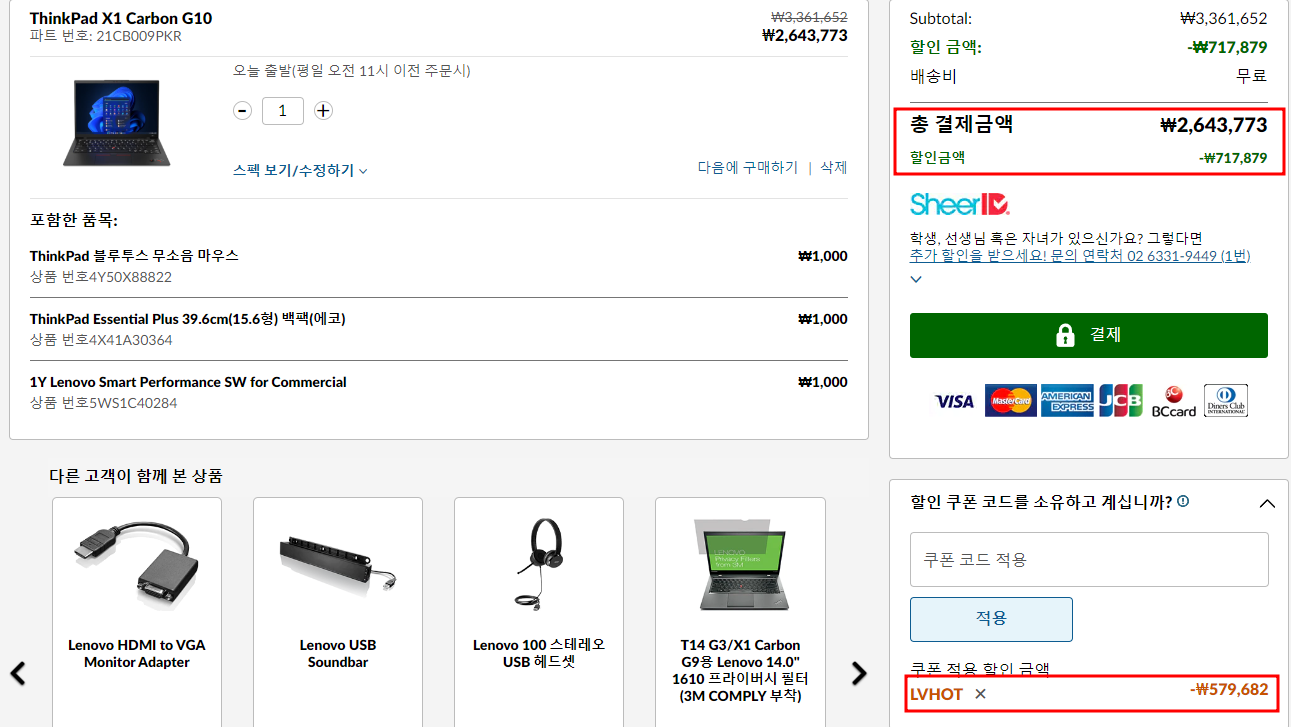Open the ThinkPad X1 Carbon laptop image
This screenshot has height=727, width=1291.
117,122
